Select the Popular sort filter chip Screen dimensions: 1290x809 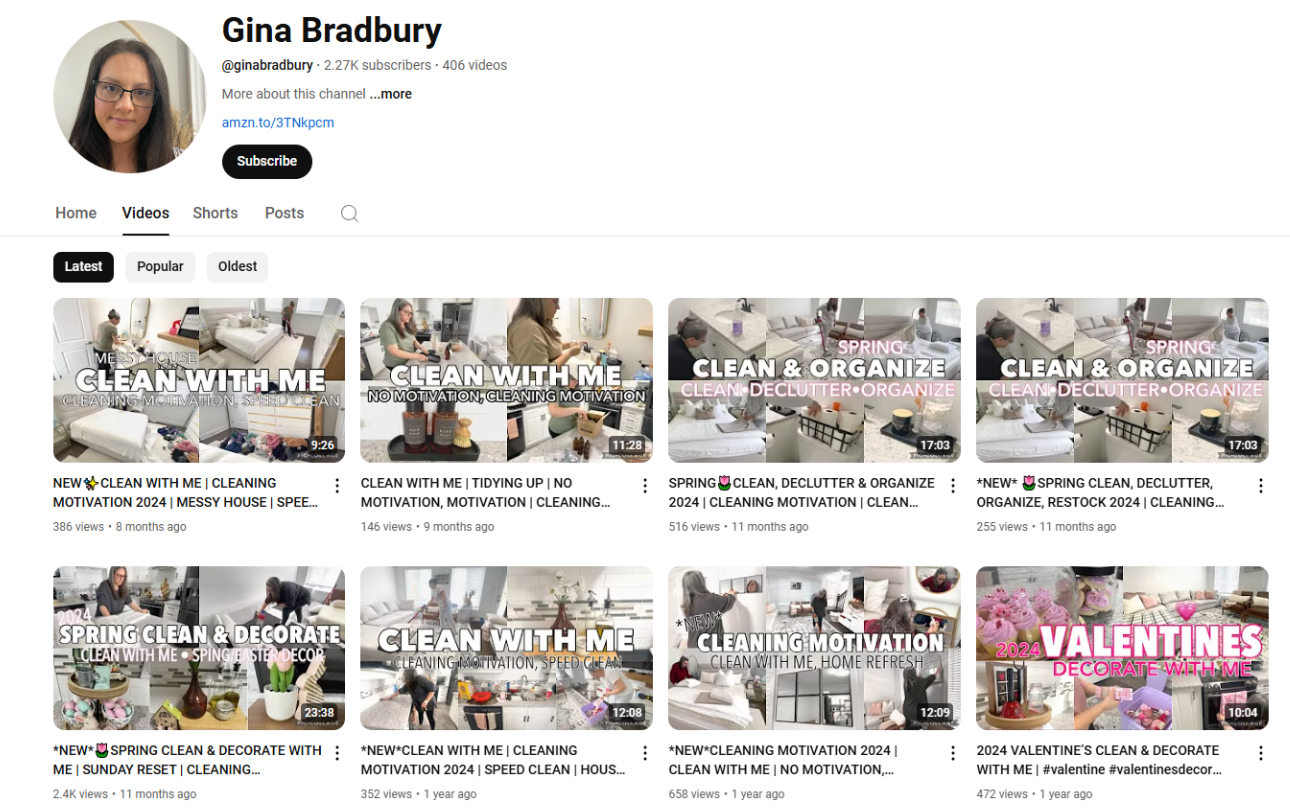(x=160, y=267)
